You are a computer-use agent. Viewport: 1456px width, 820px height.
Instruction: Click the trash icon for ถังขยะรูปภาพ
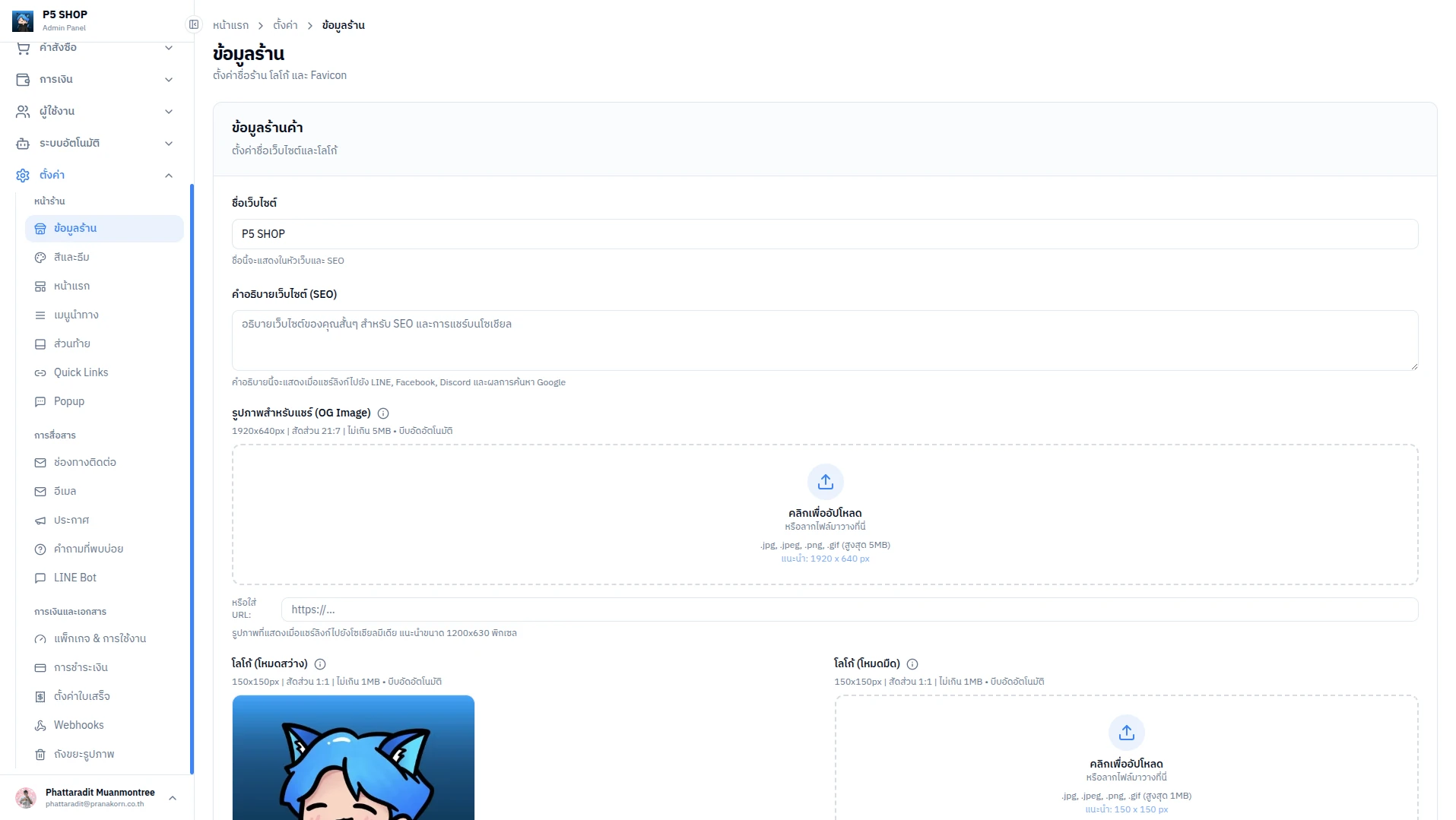[40, 755]
